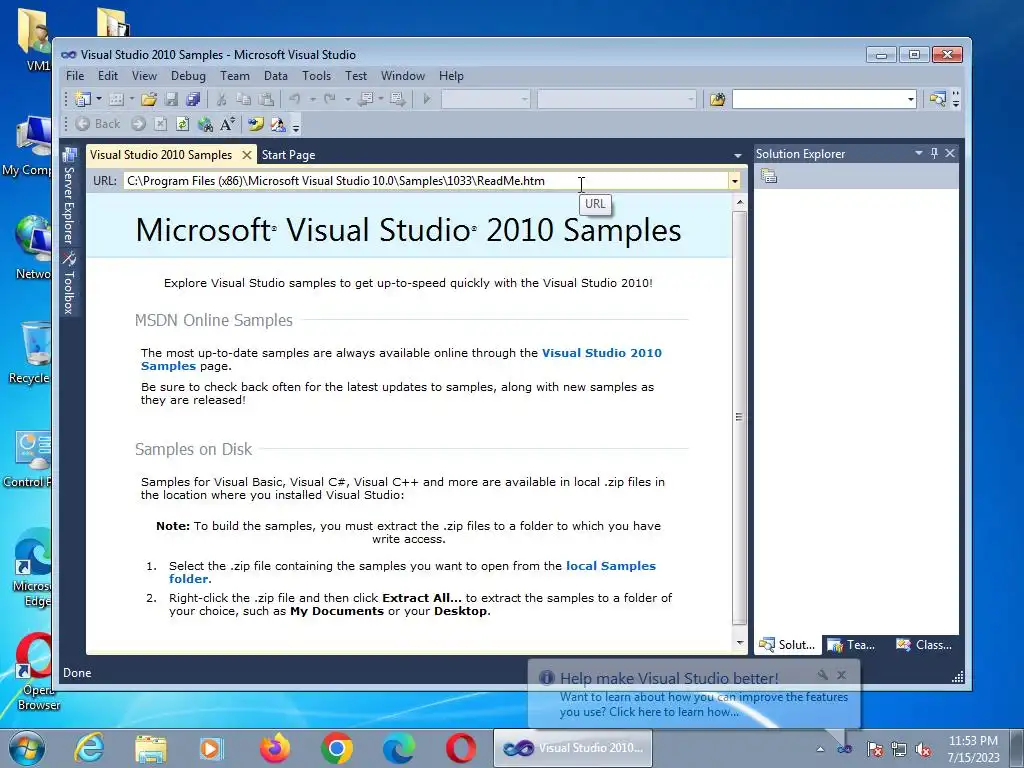Click the web Forward arrow icon
The height and width of the screenshot is (768, 1024).
[x=138, y=124]
